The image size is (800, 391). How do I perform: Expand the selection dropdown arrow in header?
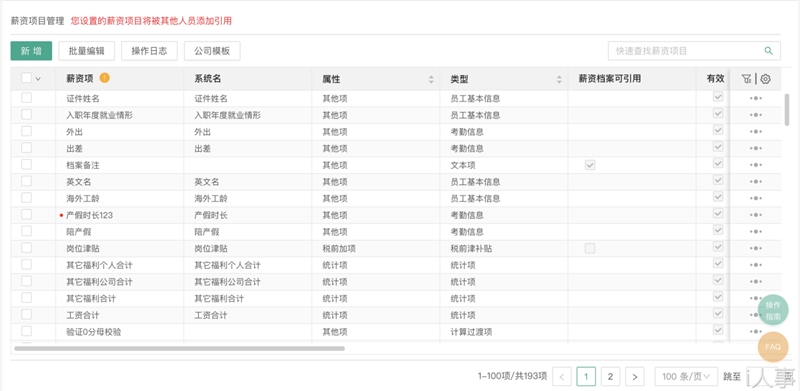pos(38,79)
